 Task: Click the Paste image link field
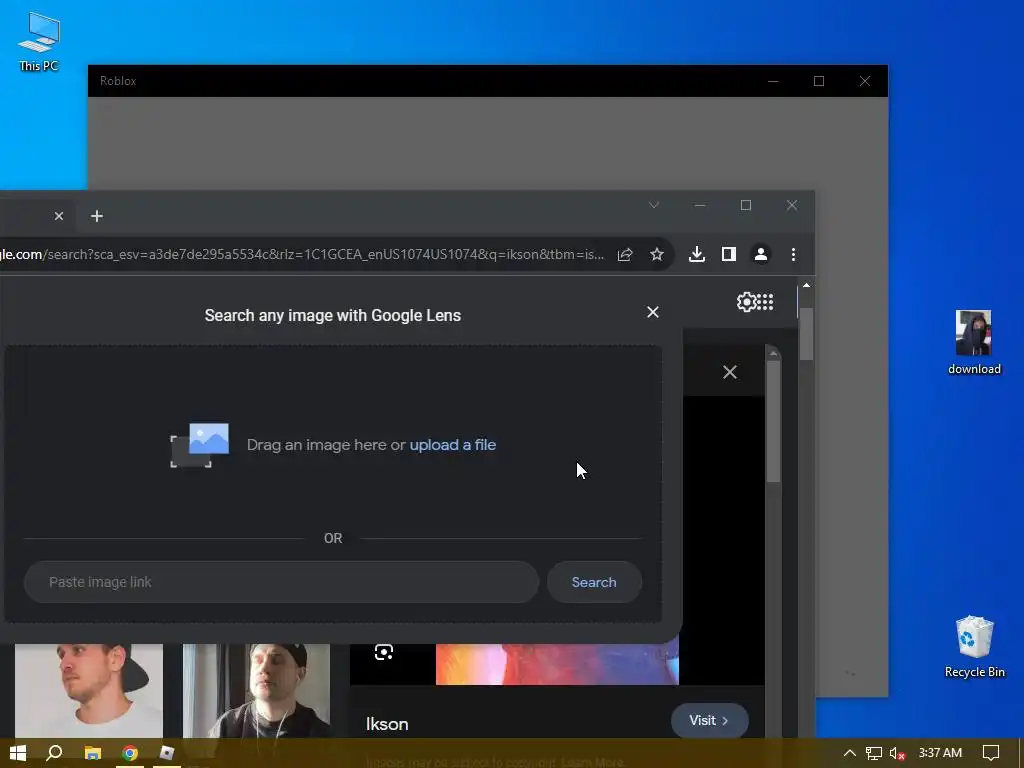click(281, 582)
